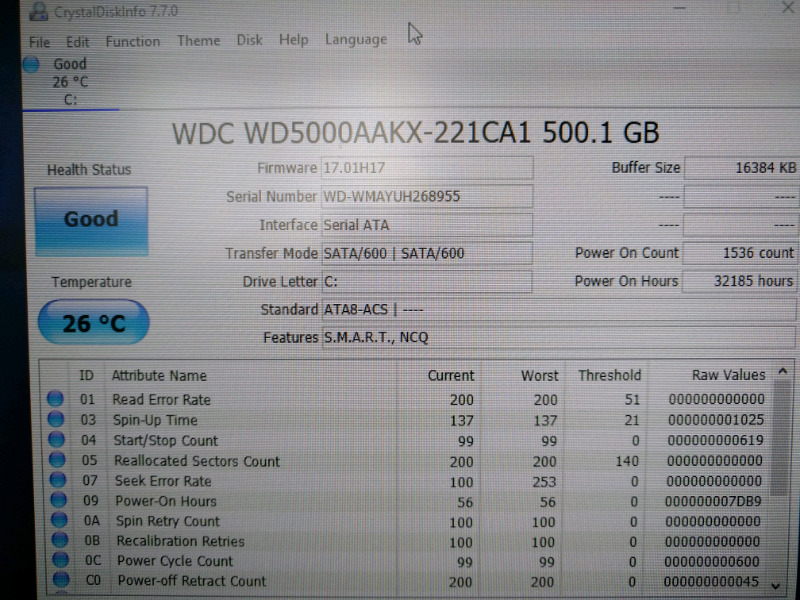The width and height of the screenshot is (800, 600).
Task: Click the Features field S.M.A.R.T., NCQ
Action: coord(558,338)
